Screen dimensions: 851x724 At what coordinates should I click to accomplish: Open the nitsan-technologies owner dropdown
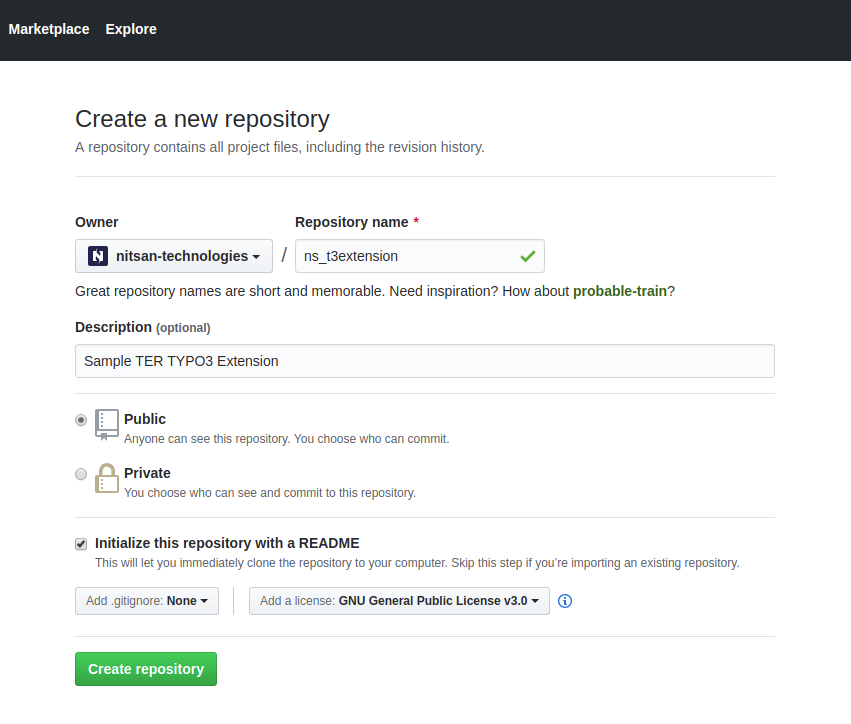[x=173, y=256]
